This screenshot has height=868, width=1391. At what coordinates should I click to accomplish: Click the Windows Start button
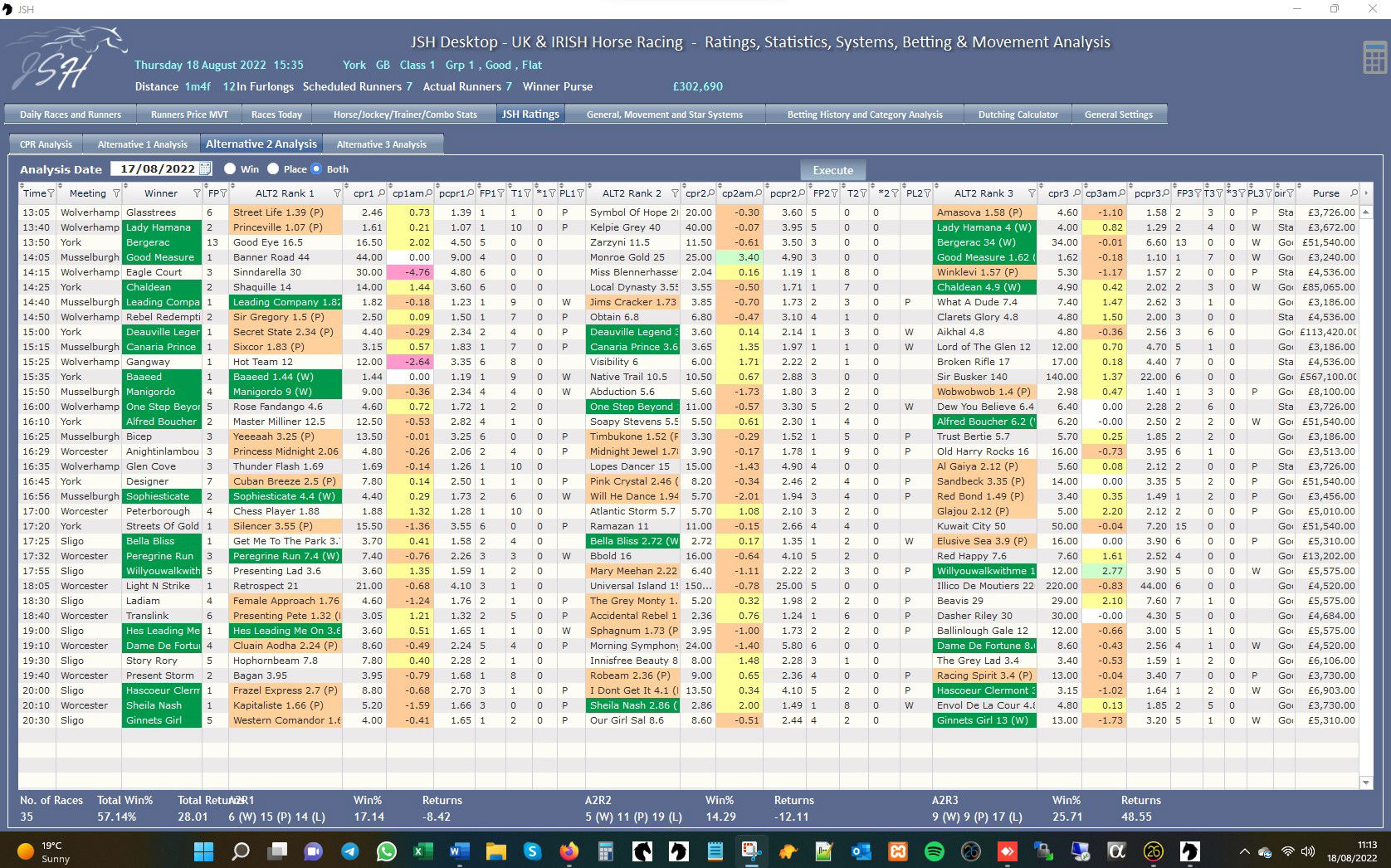tap(203, 851)
